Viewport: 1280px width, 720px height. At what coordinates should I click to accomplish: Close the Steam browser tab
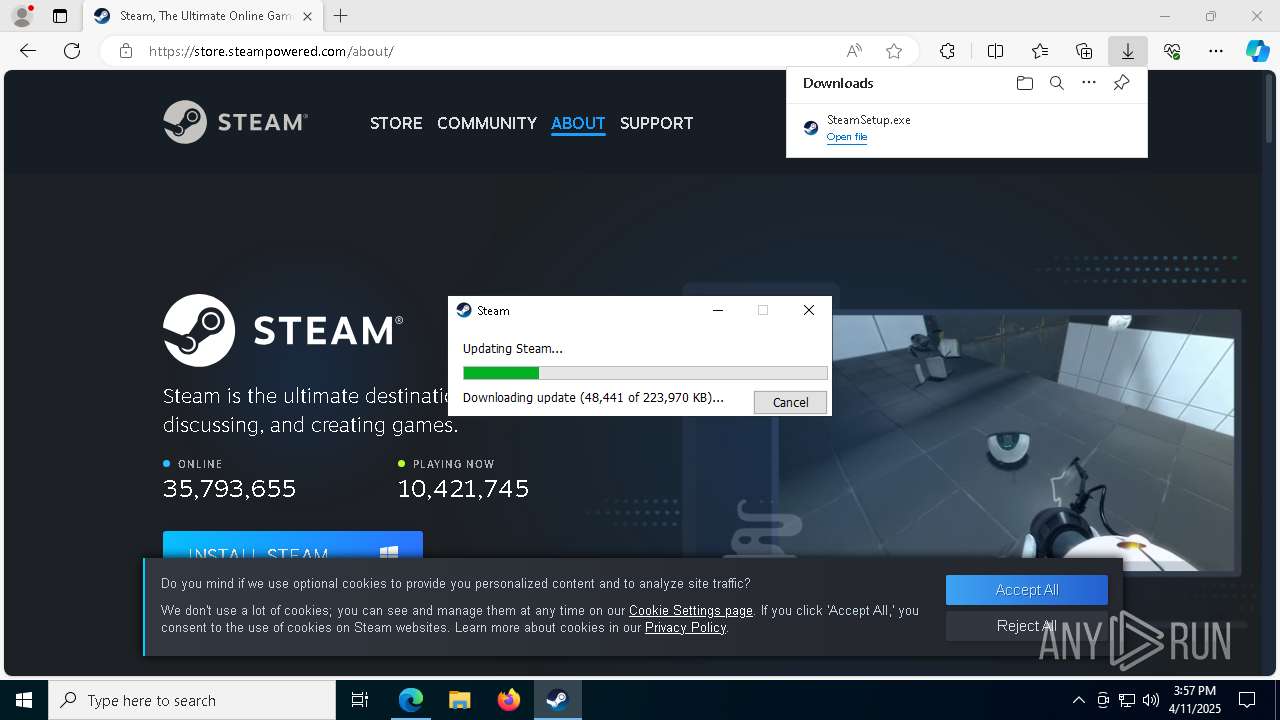pos(307,16)
